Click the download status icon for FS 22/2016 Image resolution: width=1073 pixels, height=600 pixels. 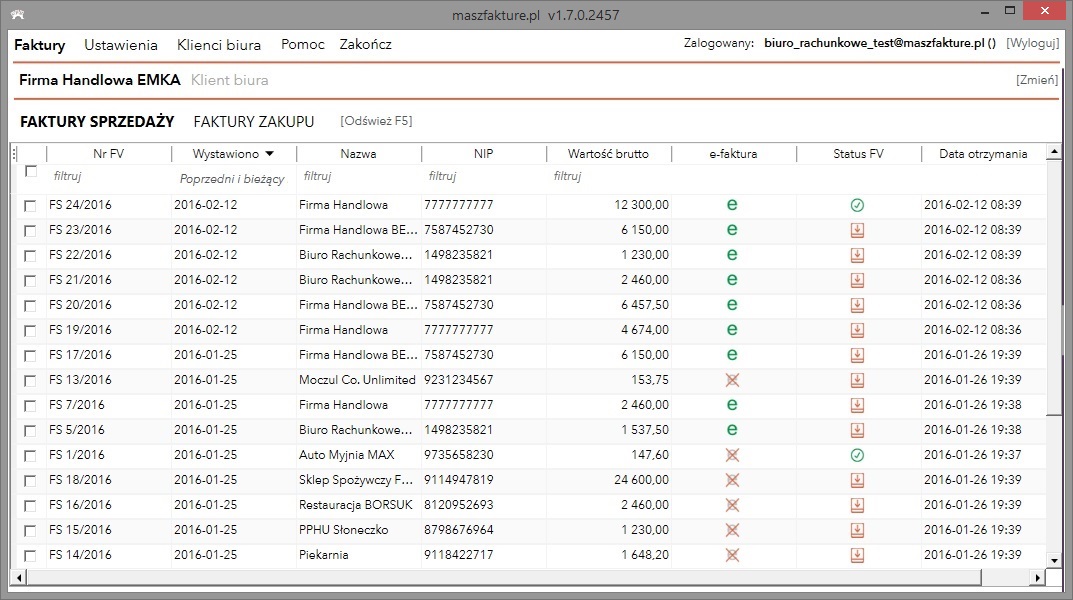click(x=857, y=255)
